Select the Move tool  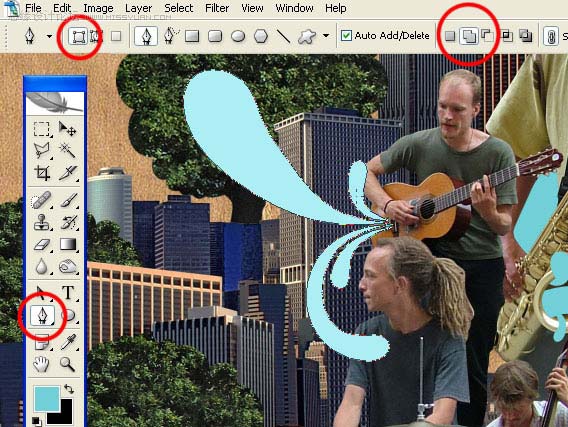pyautogui.click(x=67, y=129)
